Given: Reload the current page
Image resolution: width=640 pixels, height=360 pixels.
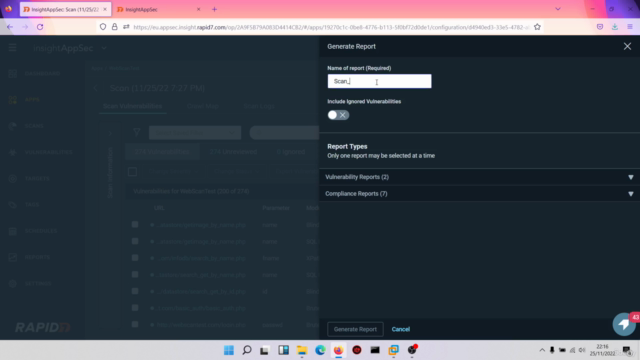Looking at the screenshot, I should click(x=40, y=27).
